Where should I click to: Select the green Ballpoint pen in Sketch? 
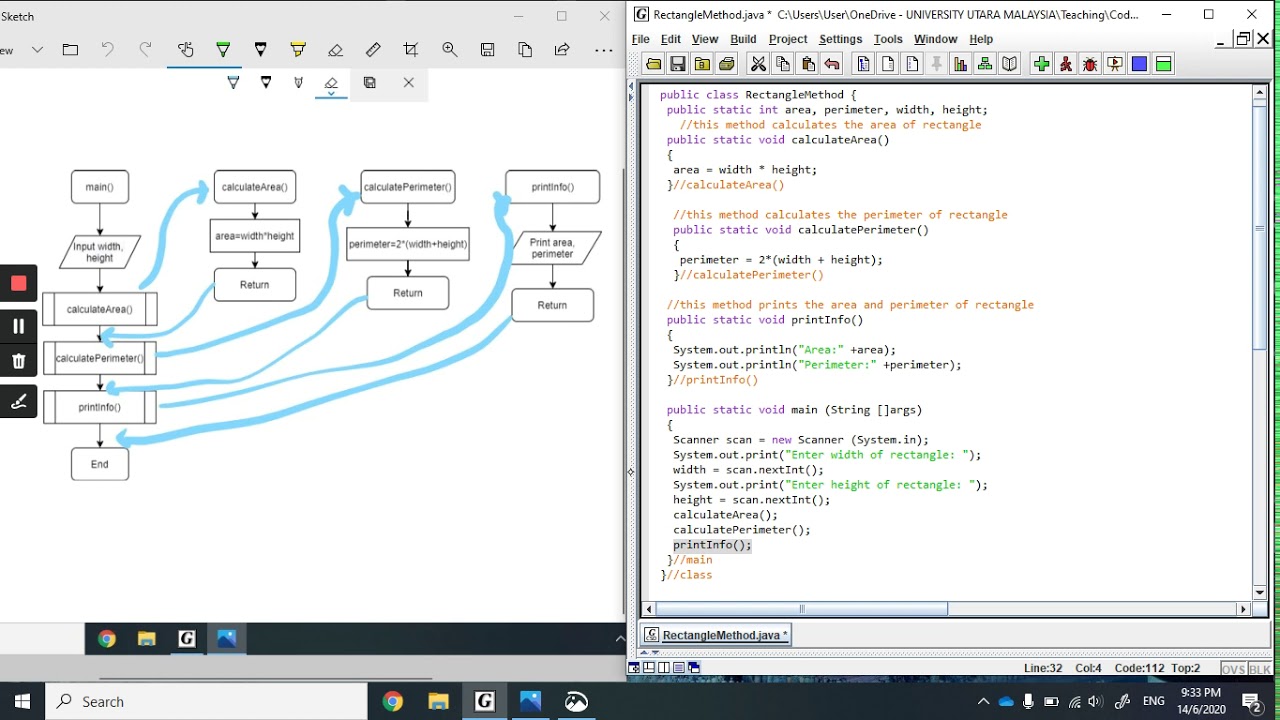[x=223, y=49]
